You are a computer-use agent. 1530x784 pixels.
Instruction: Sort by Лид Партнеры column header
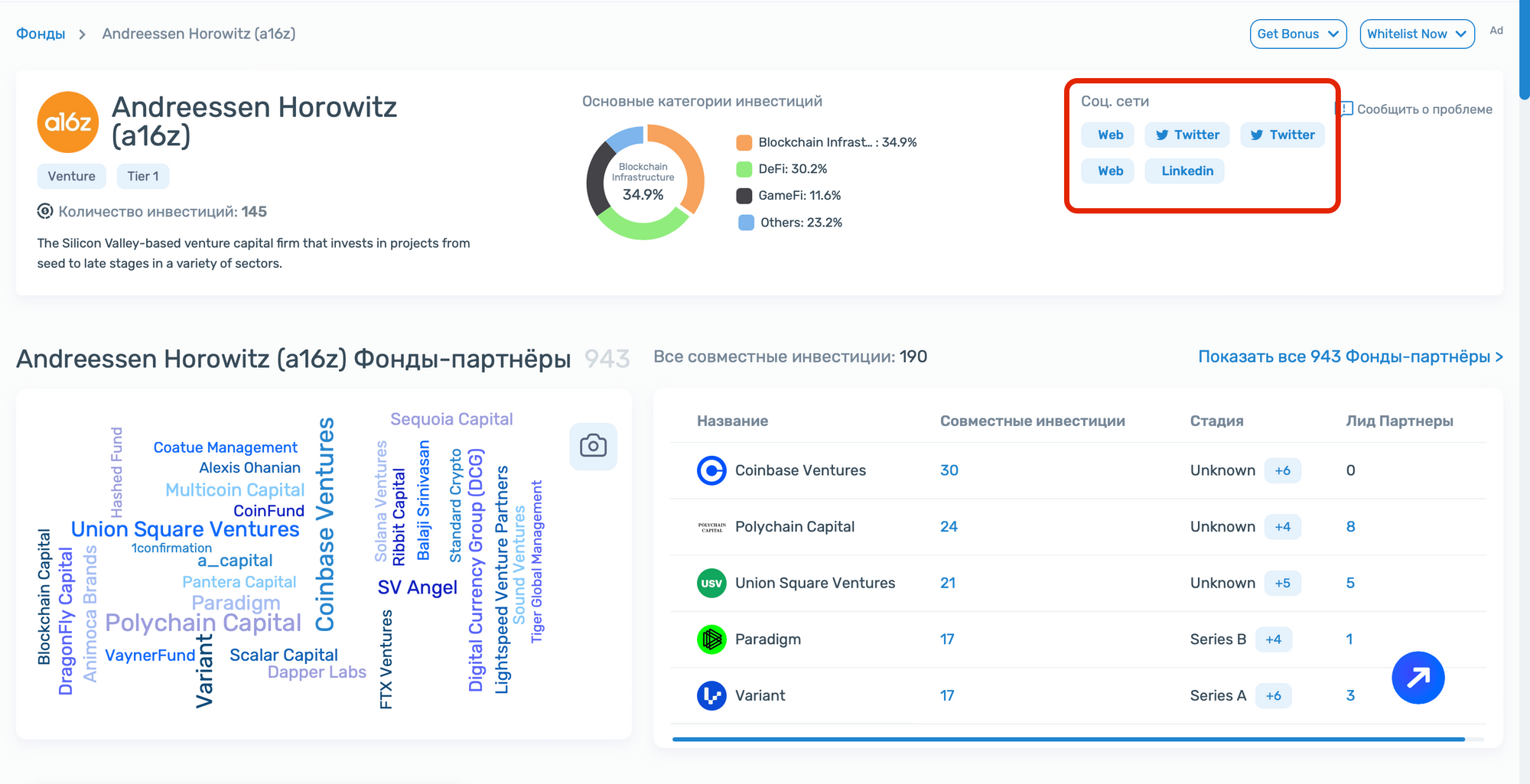(1399, 421)
